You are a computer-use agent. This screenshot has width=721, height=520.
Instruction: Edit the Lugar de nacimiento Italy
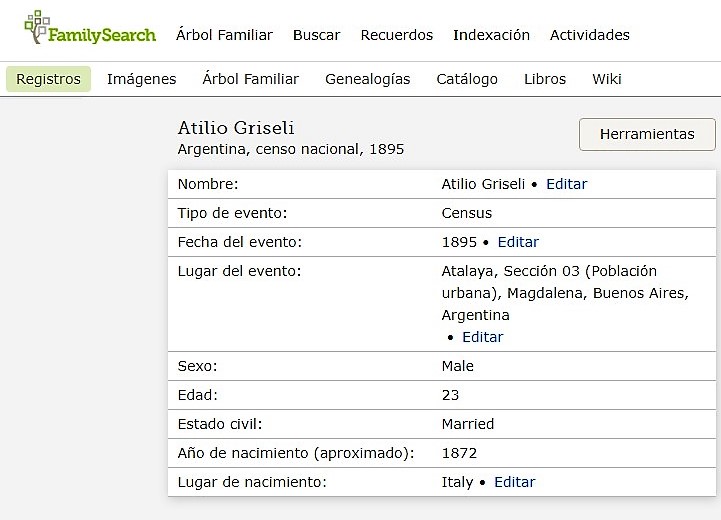tap(514, 482)
